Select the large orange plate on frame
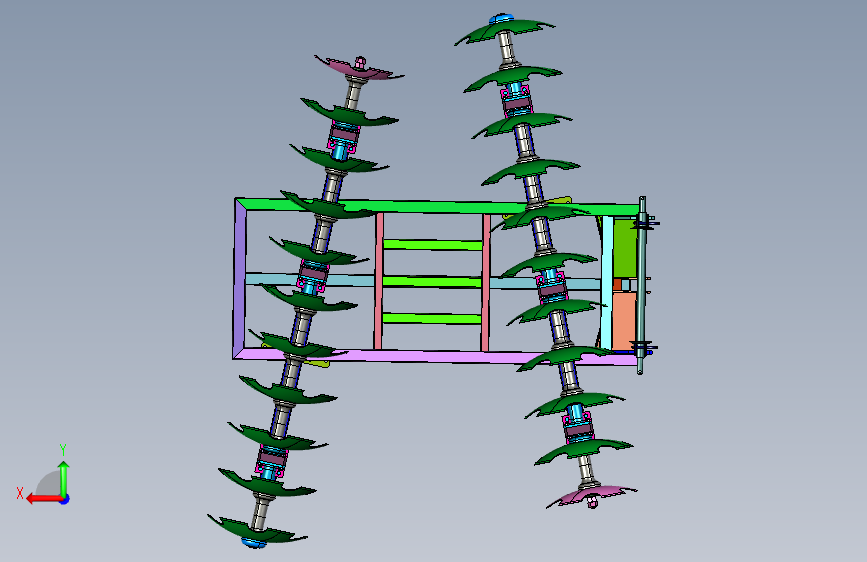Screen dimensions: 867x562 [x=625, y=321]
